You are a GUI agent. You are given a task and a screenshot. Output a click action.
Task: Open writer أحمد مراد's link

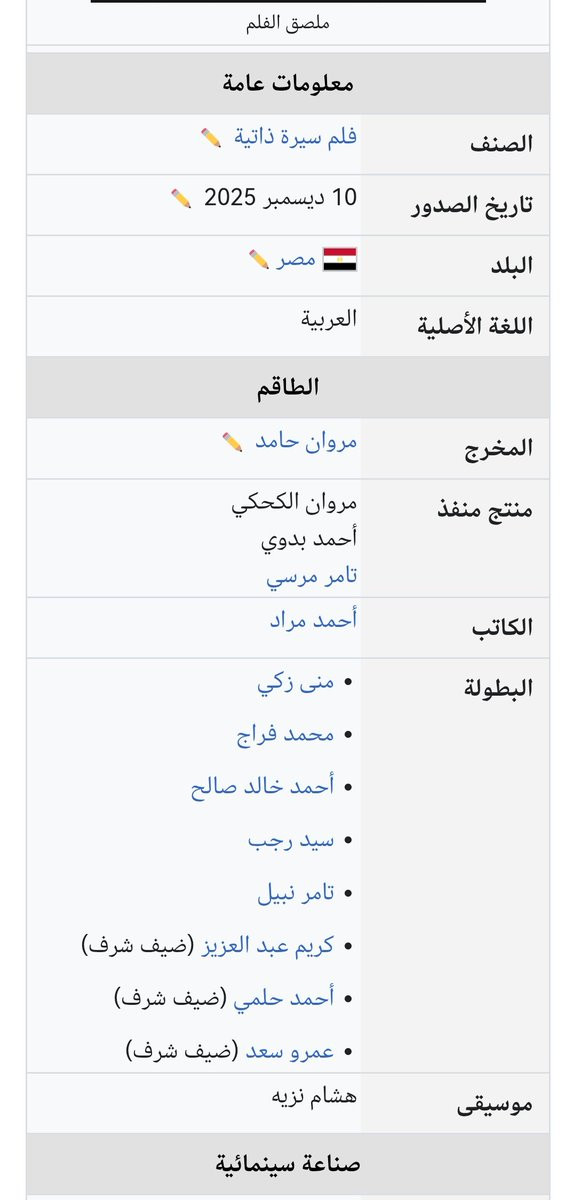[313, 620]
